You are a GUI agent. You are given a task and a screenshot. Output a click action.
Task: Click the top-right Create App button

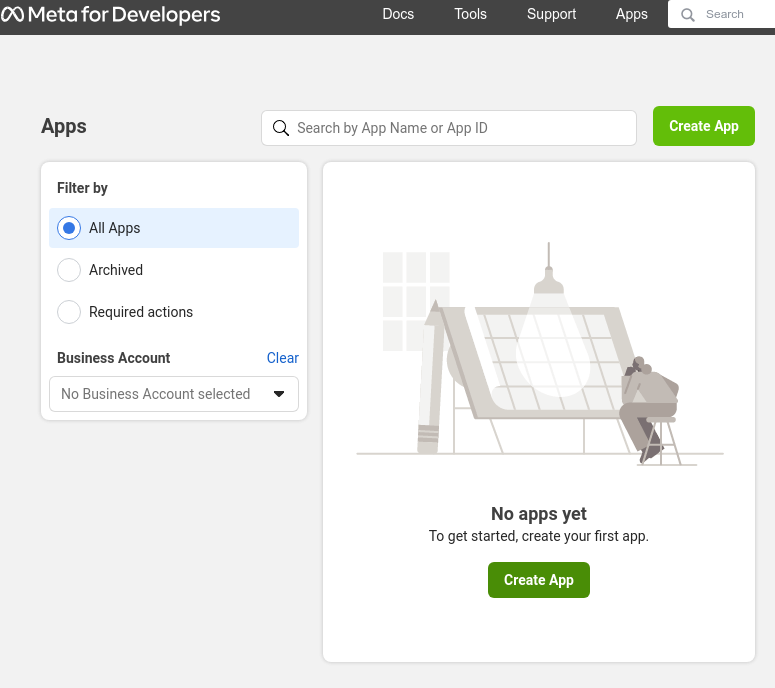703,126
